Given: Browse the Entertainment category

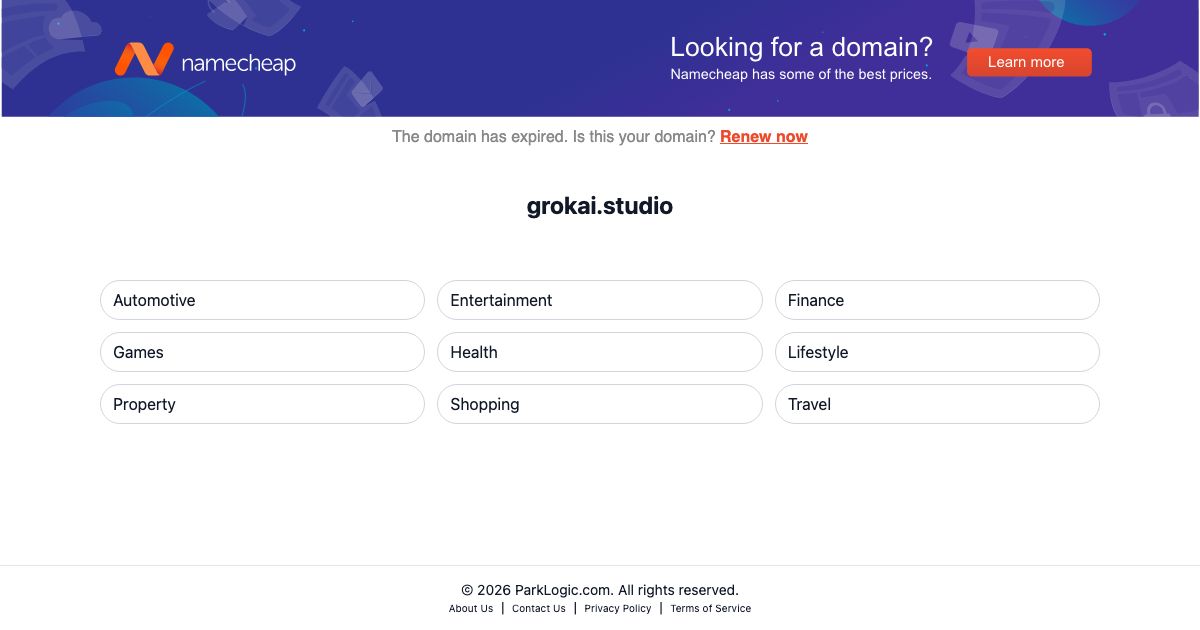Looking at the screenshot, I should click(600, 300).
